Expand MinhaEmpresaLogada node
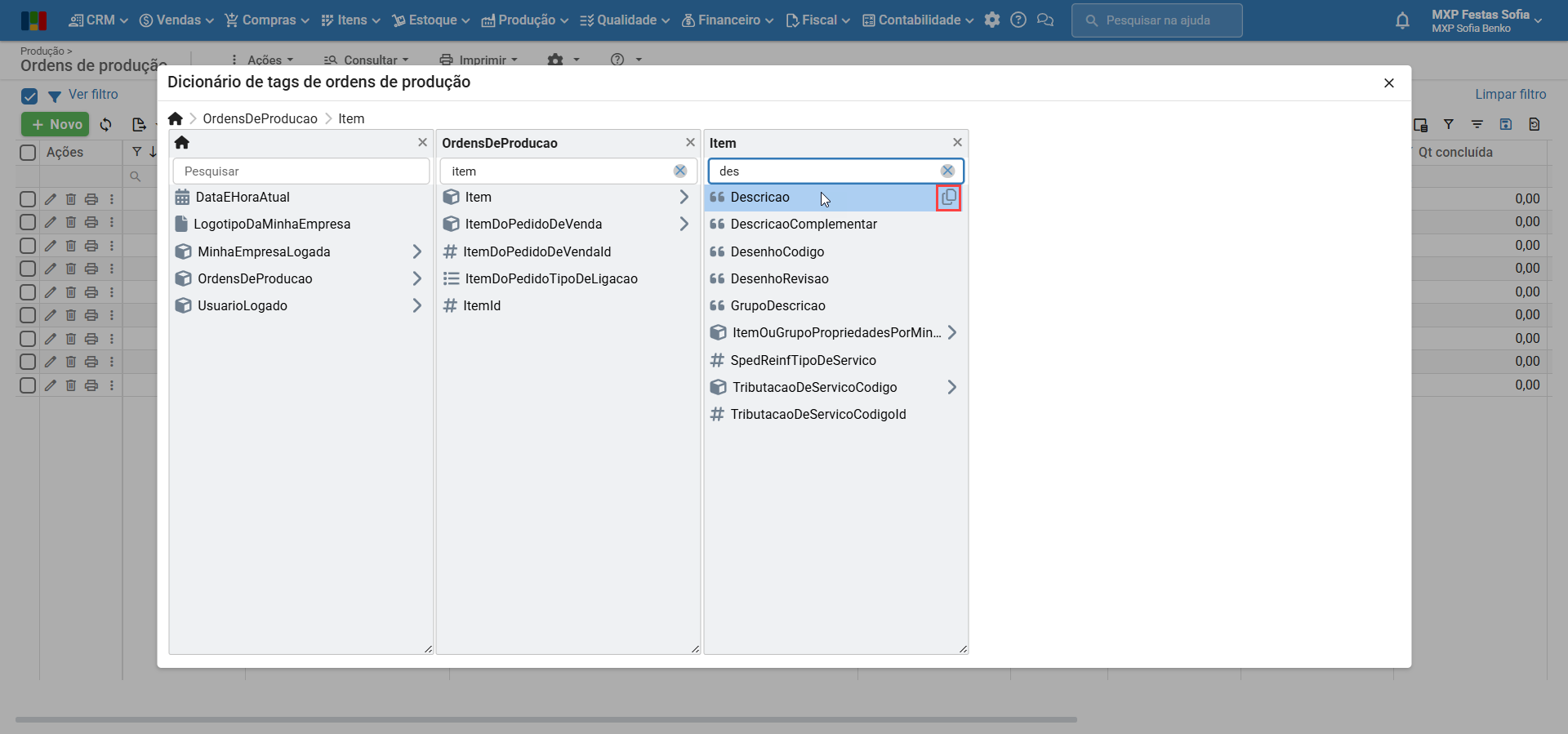Viewport: 1568px width, 734px height. [416, 251]
